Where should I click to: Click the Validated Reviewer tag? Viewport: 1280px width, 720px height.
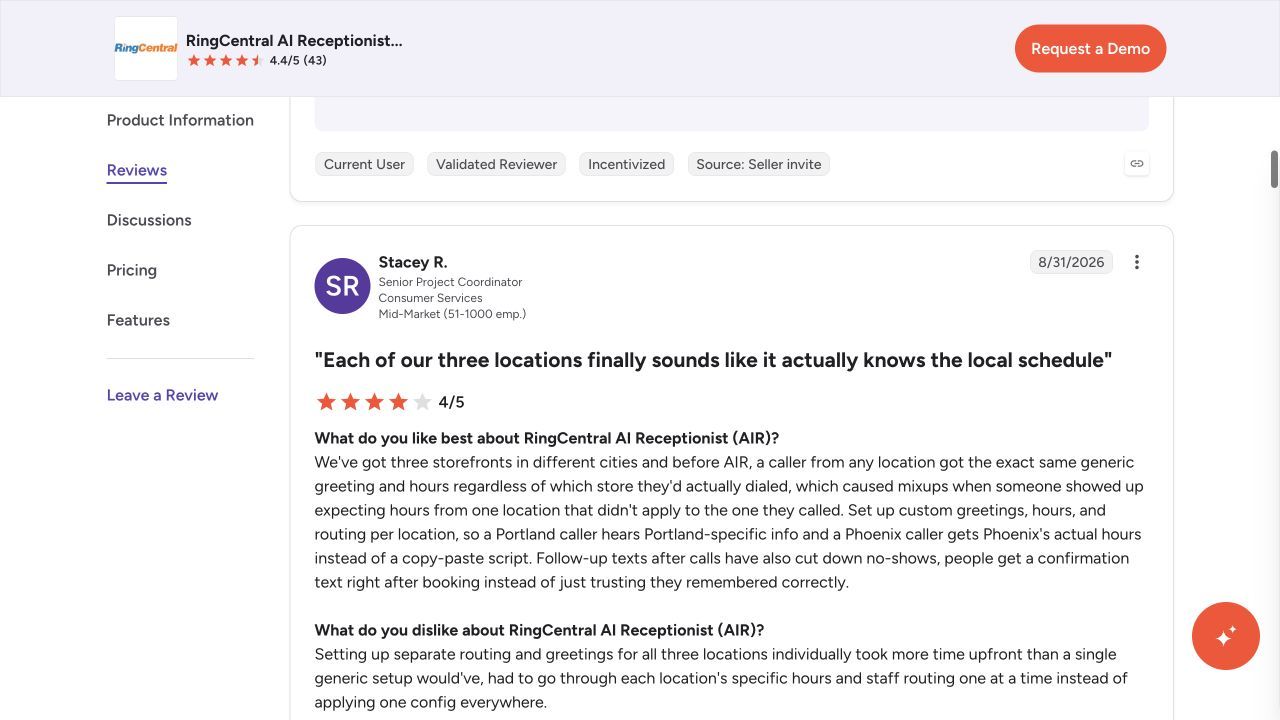pyautogui.click(x=496, y=164)
